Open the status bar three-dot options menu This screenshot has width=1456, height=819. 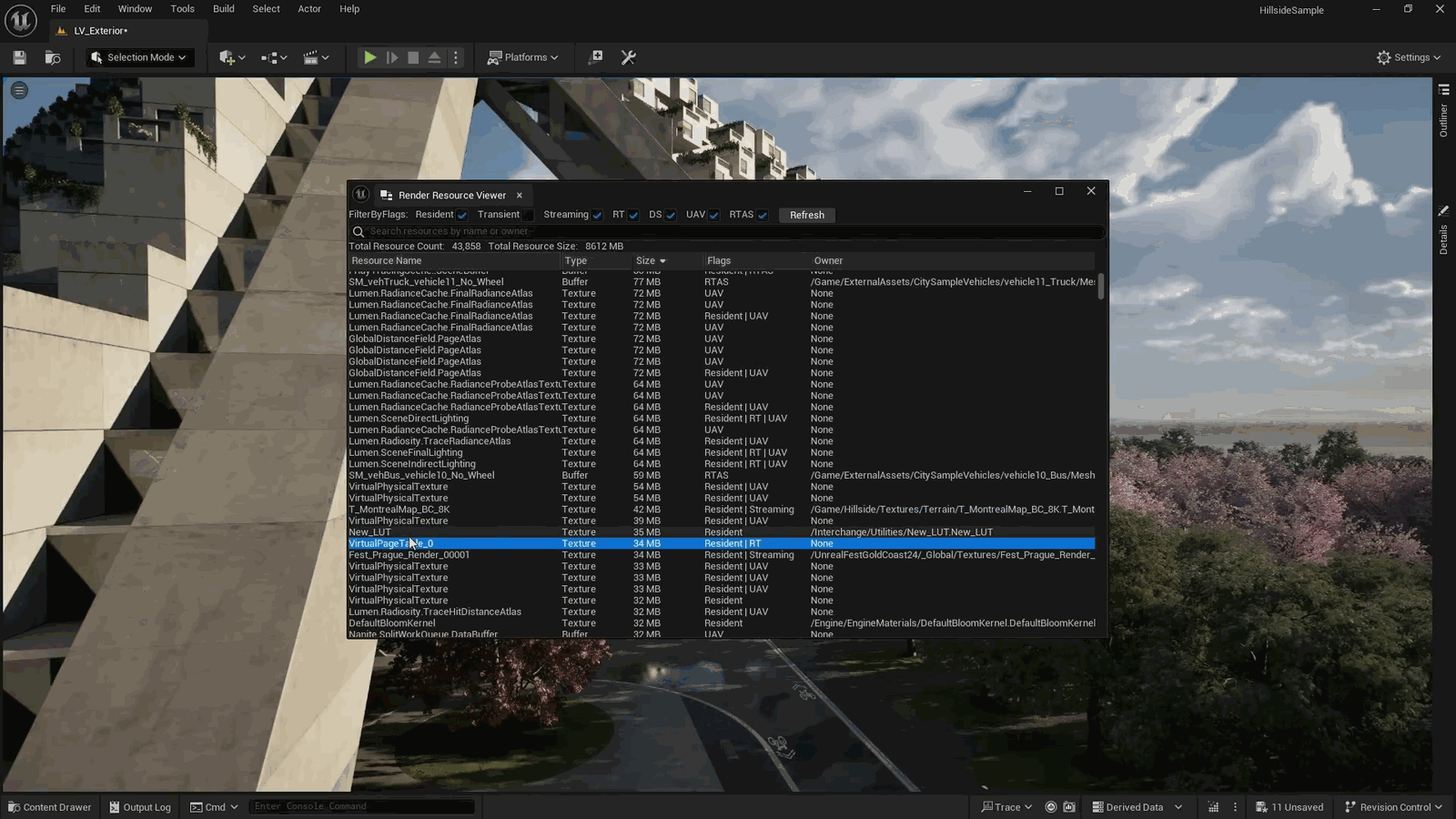[1235, 807]
